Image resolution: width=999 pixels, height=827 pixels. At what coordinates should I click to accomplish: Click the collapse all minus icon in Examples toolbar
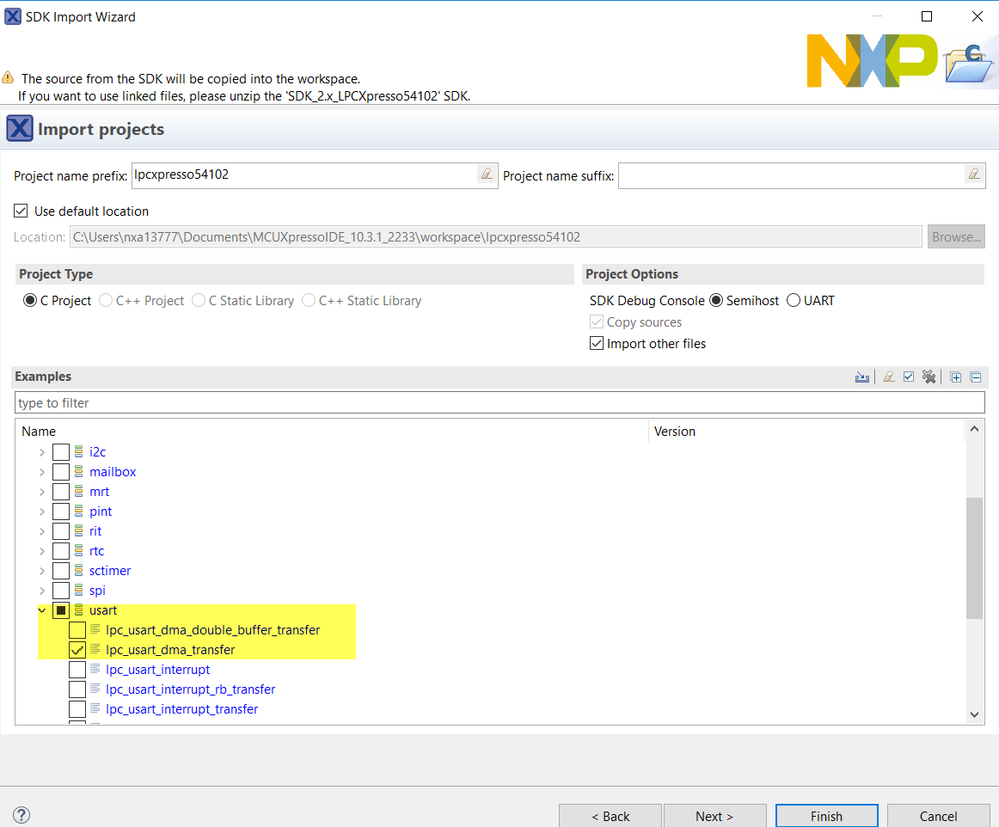(x=975, y=377)
